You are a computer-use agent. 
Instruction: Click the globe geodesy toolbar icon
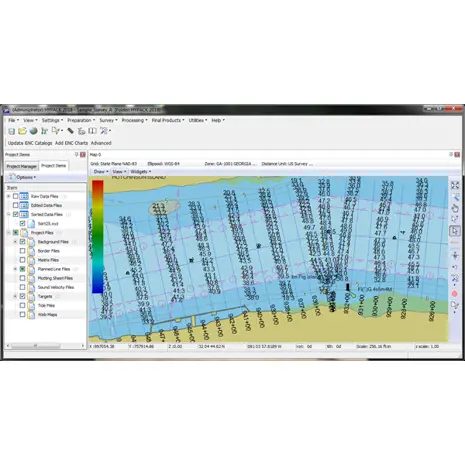pyautogui.click(x=33, y=131)
